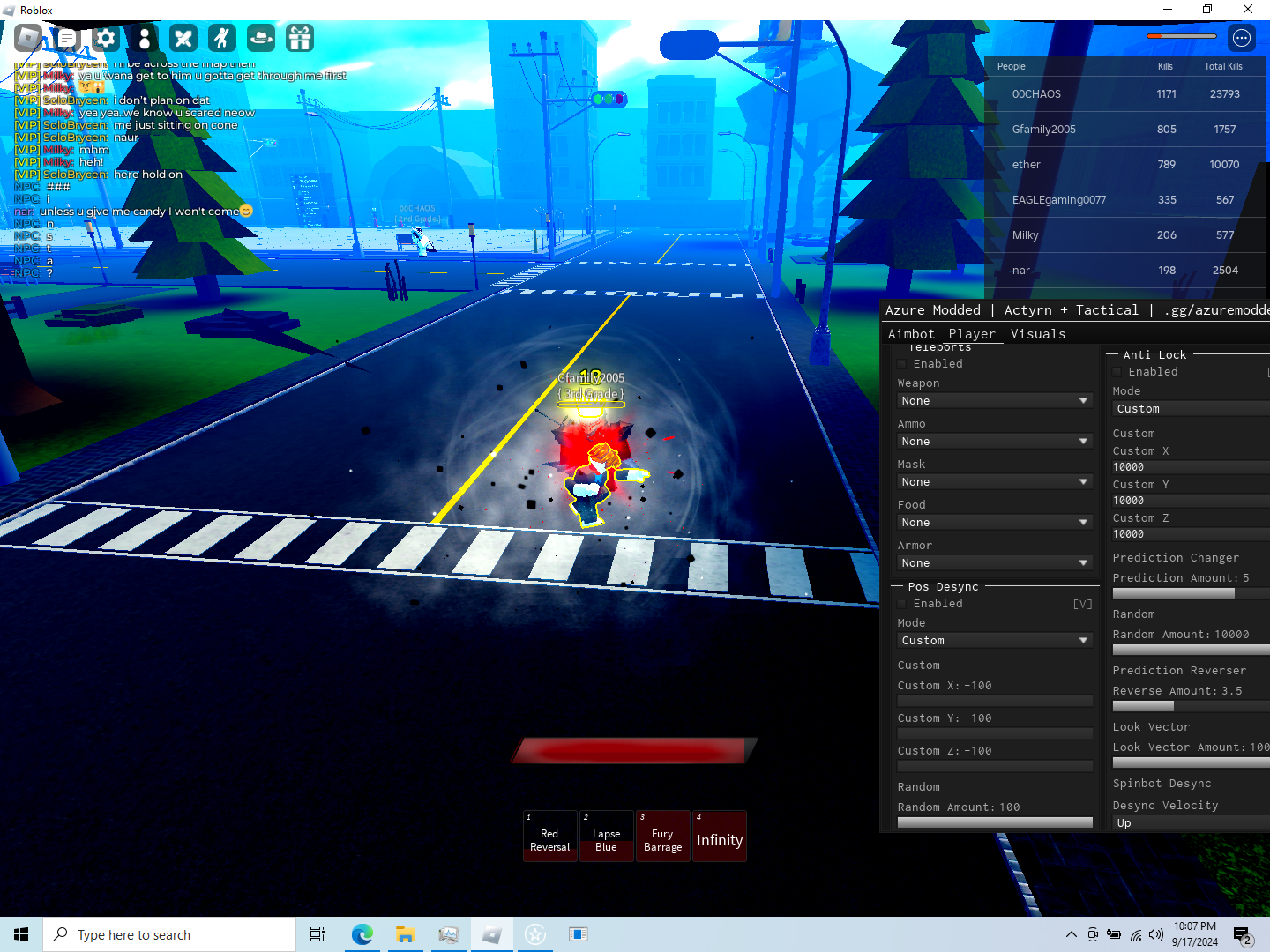Click the Total Kills column header

point(1223,66)
